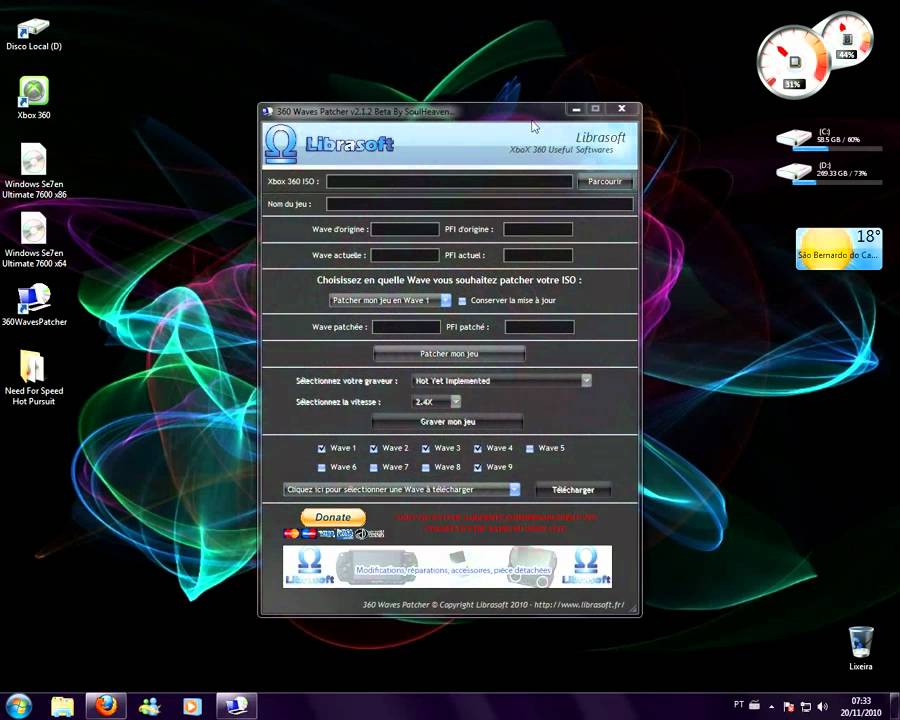
Task: Open the Xbox 360 desktop shortcut
Action: point(34,98)
